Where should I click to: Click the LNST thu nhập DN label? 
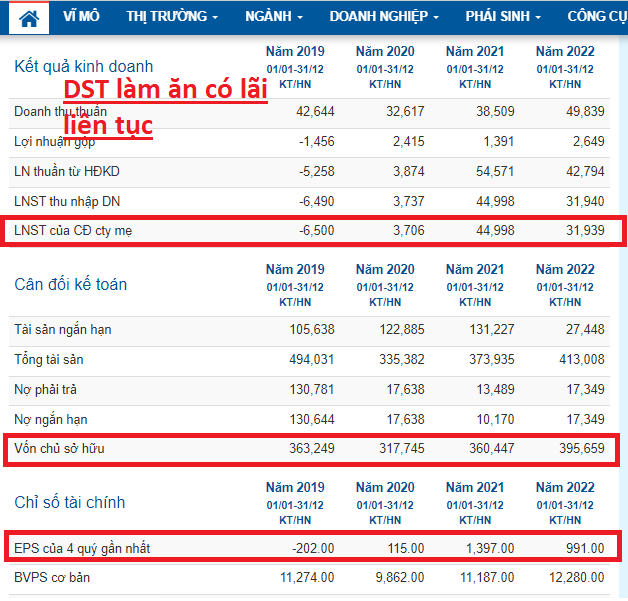tap(67, 201)
